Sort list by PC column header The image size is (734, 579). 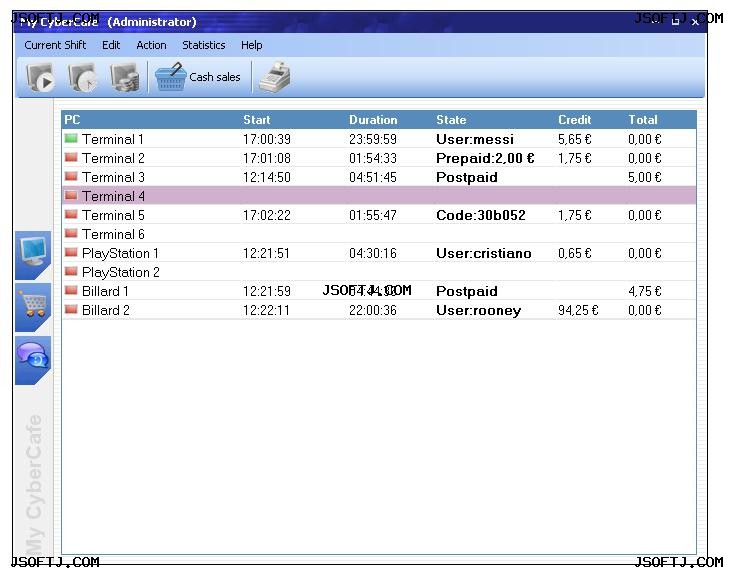click(72, 120)
